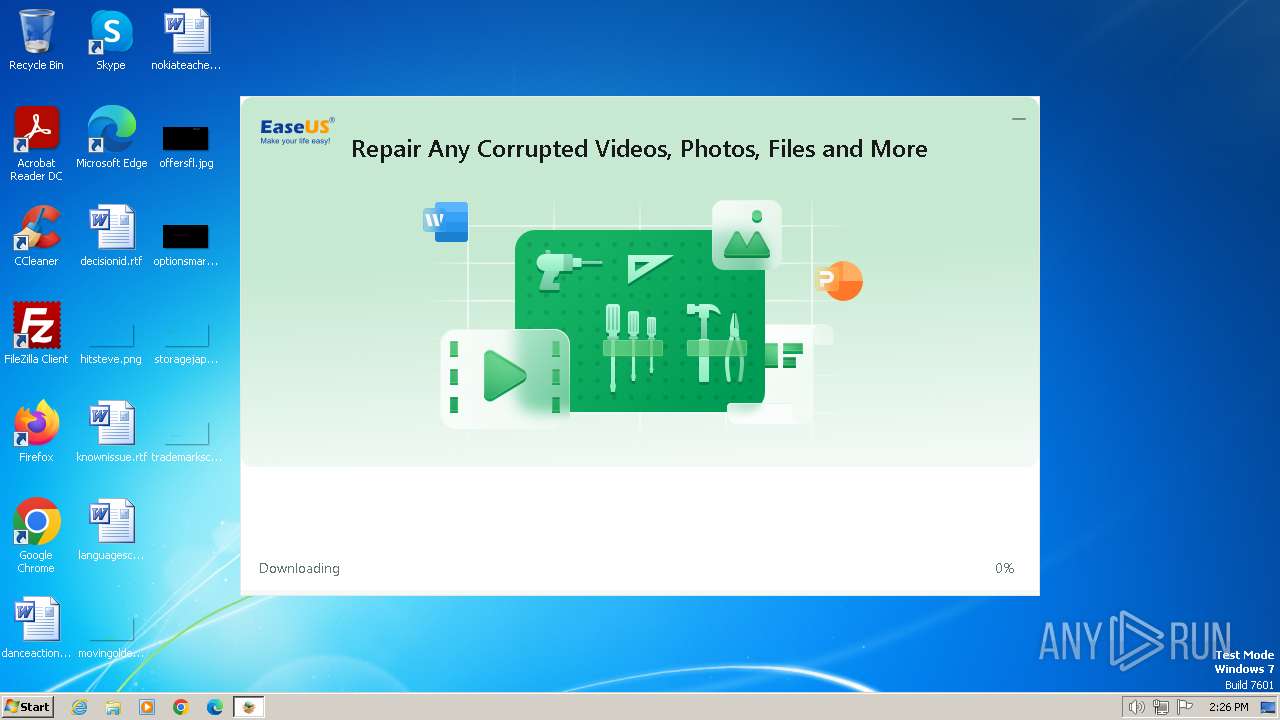This screenshot has width=1280, height=720.
Task: Launch FileZilla Client shortcut
Action: pos(36,334)
